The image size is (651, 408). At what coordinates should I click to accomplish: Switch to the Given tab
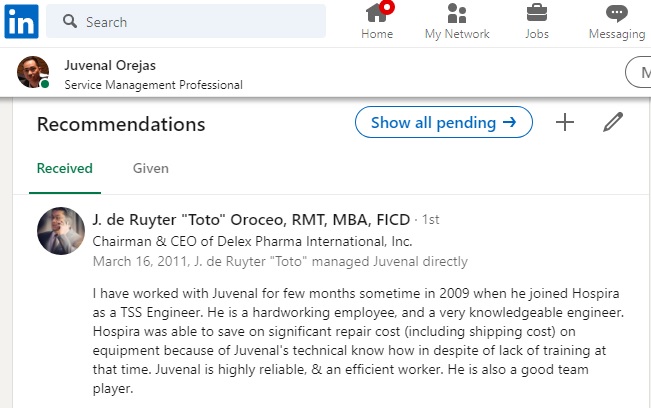click(151, 168)
